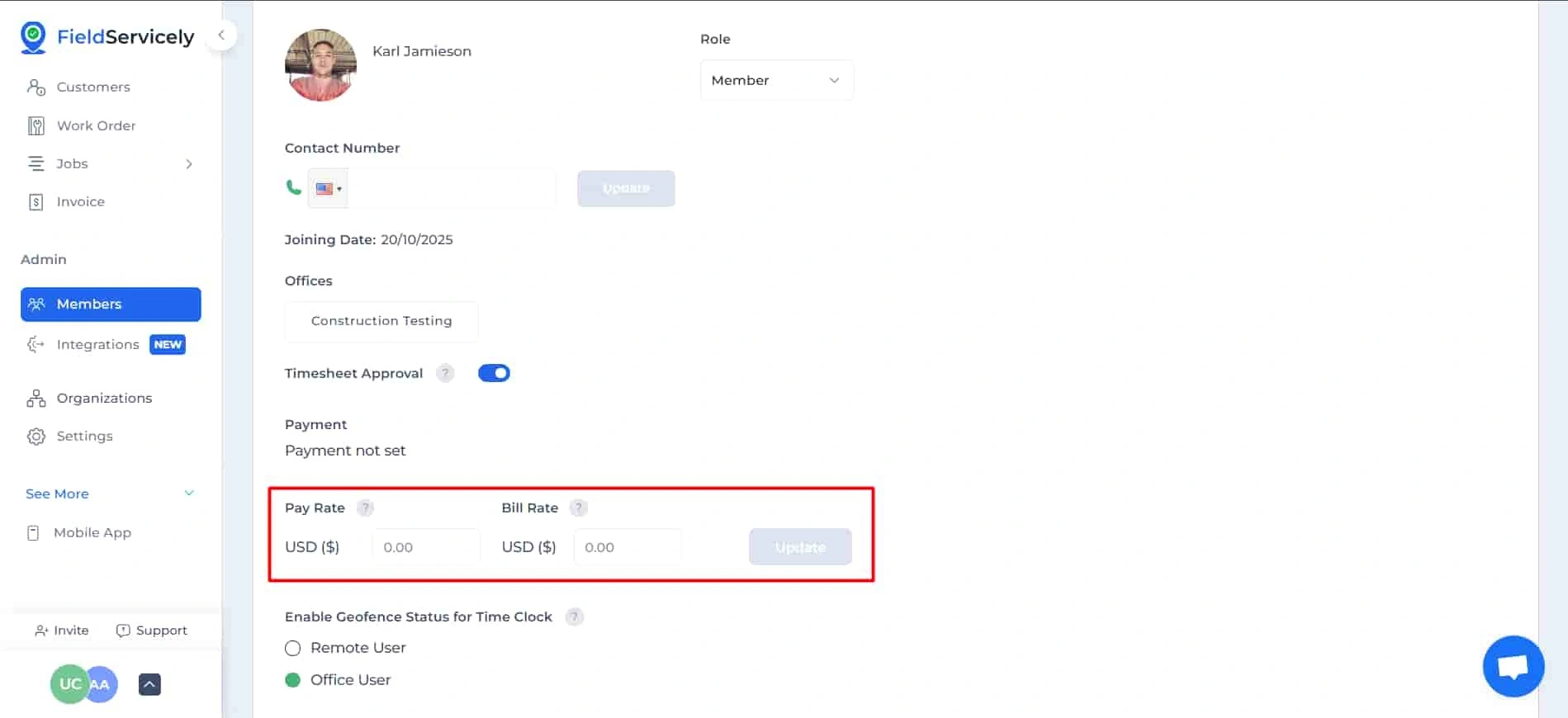Click the Integrations sidebar icon
This screenshot has height=718, width=1568.
(36, 345)
